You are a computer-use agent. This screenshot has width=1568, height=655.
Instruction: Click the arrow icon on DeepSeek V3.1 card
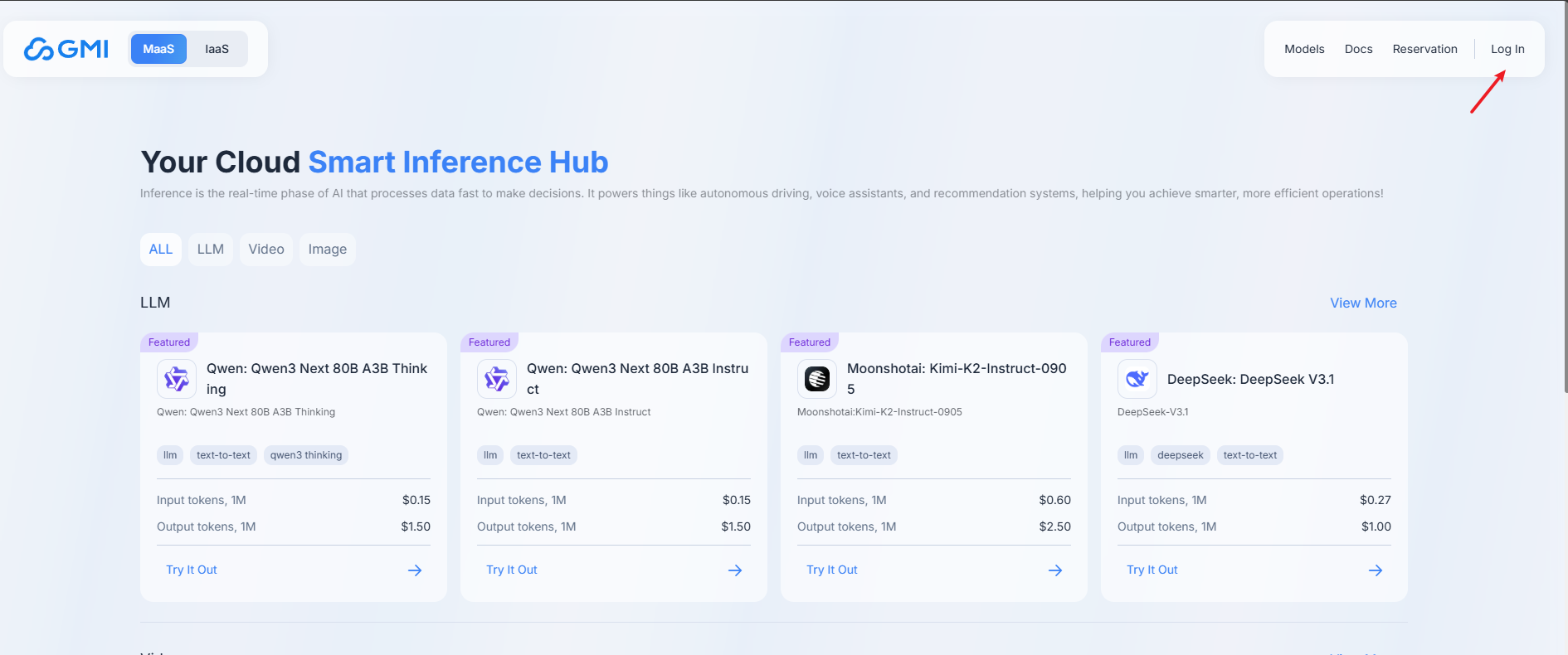[1376, 570]
